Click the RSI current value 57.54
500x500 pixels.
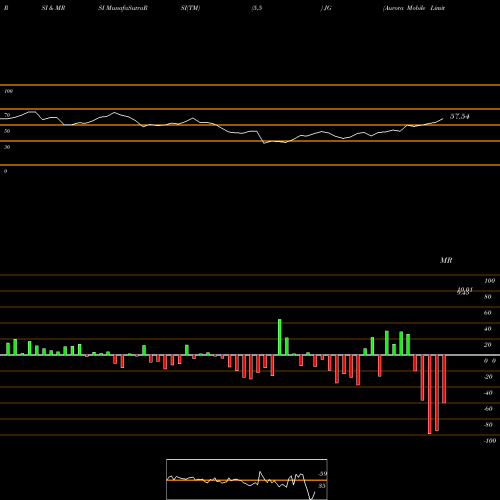(460, 116)
